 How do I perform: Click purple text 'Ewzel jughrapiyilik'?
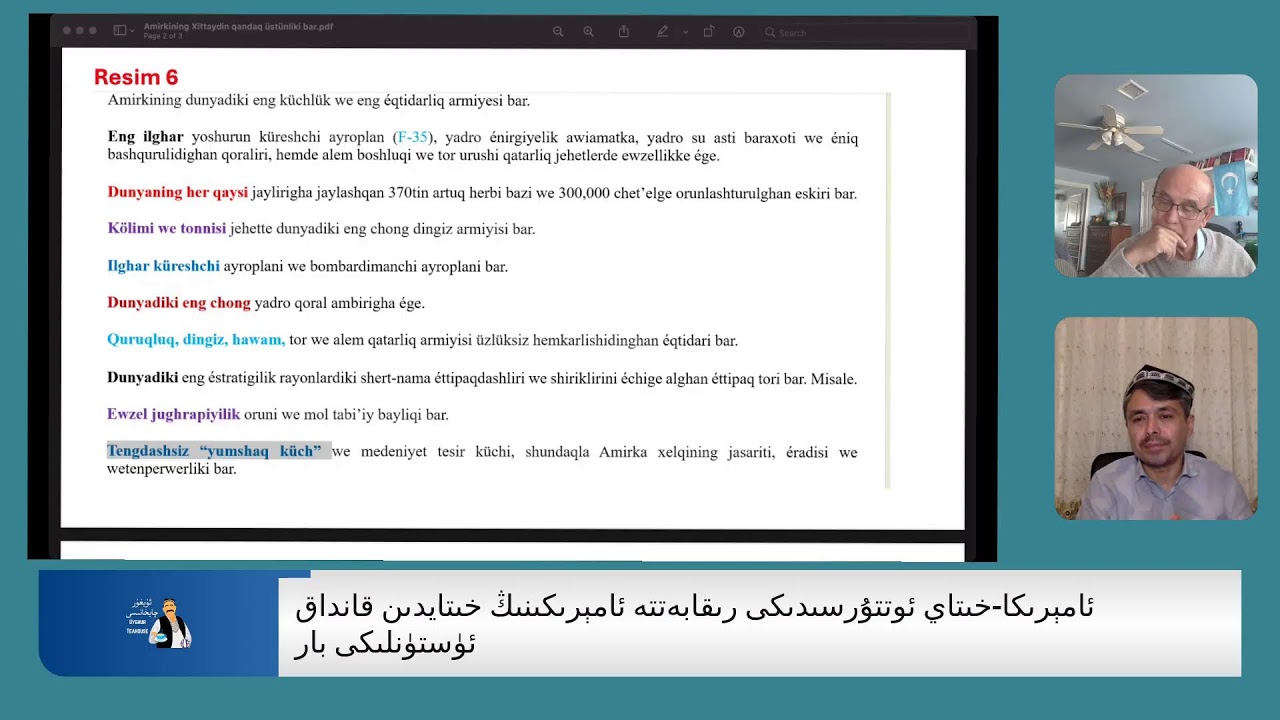point(174,414)
